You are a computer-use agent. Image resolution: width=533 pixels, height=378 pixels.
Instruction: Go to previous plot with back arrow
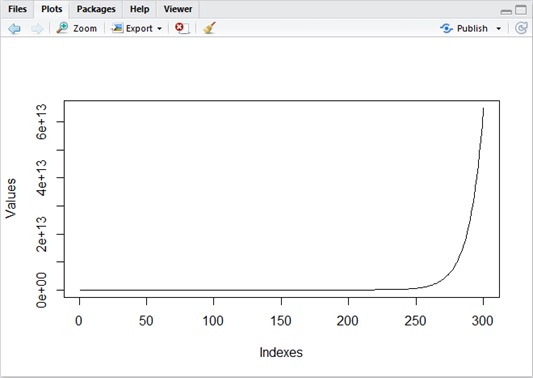click(x=14, y=29)
